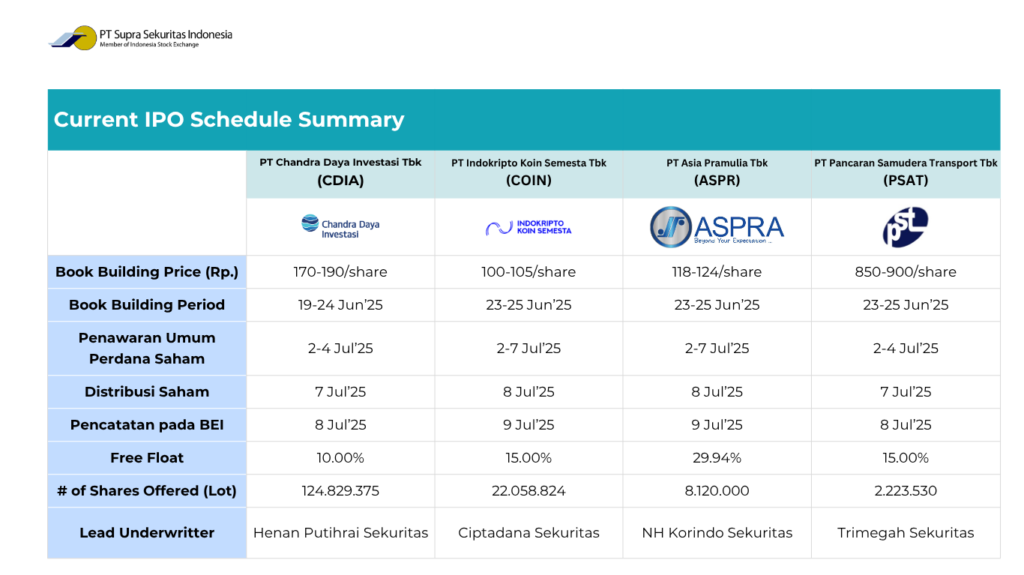The image size is (1024, 575).
Task: Select the 170-190/share price cell
Action: [340, 272]
